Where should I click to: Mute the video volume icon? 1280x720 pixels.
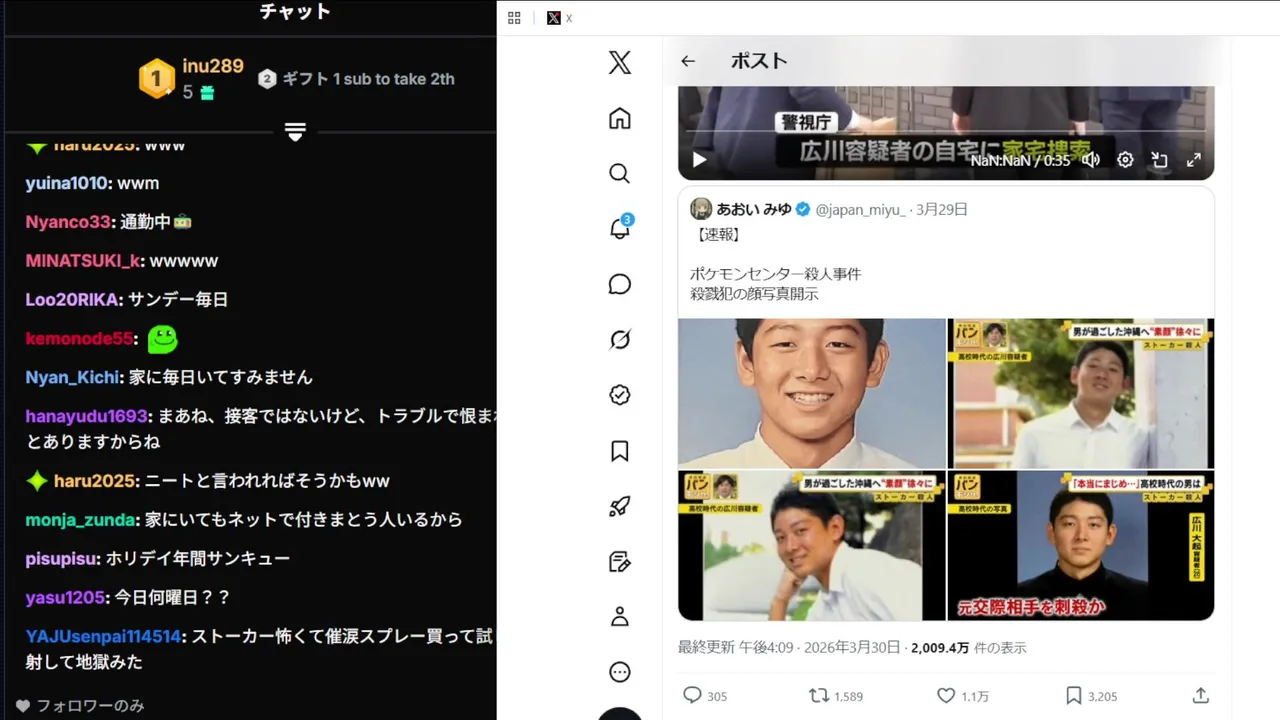[1091, 160]
